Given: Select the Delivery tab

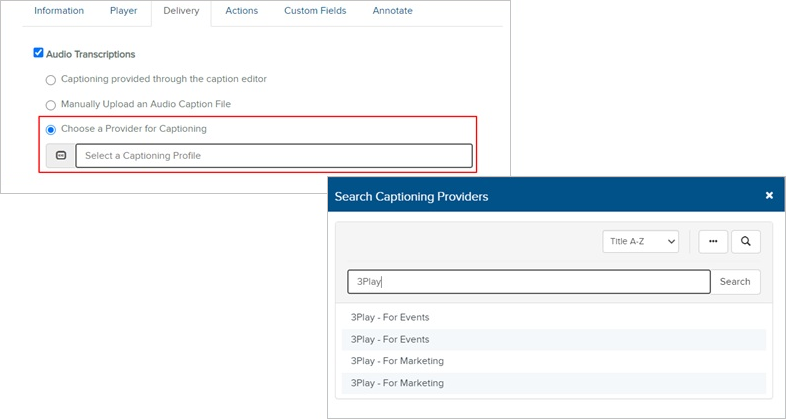Looking at the screenshot, I should tap(181, 11).
